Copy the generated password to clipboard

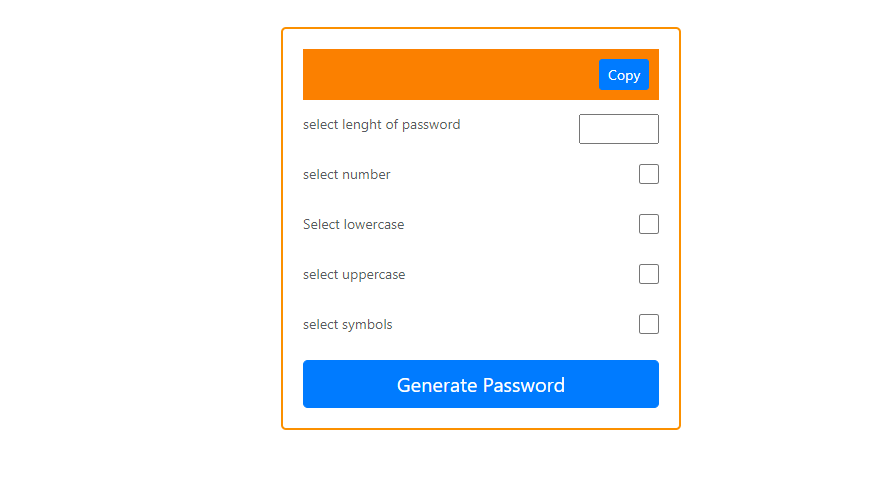click(623, 75)
